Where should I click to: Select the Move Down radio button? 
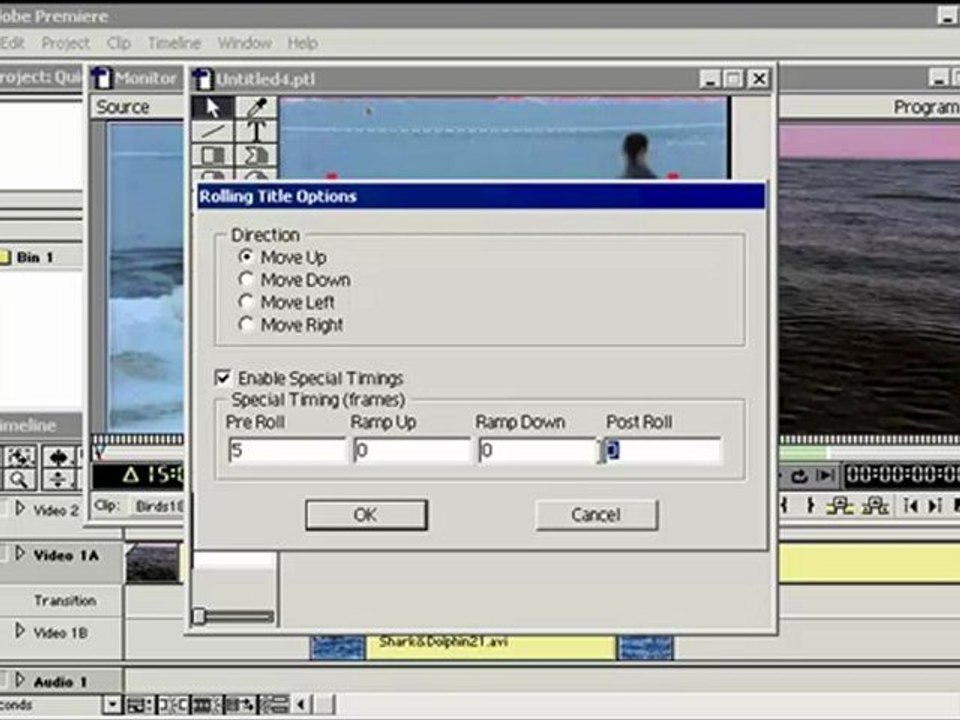click(x=246, y=279)
